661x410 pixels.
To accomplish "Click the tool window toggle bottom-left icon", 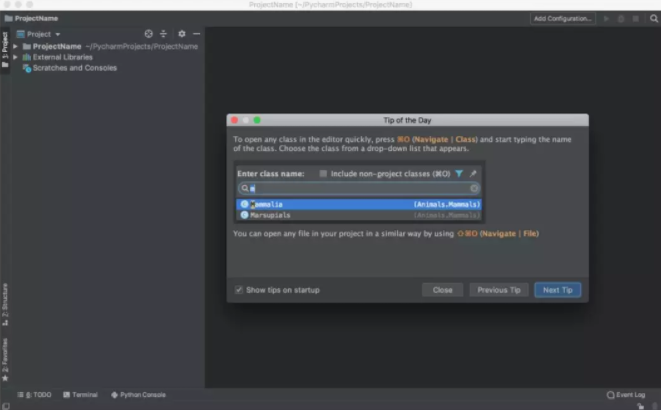I will pyautogui.click(x=5, y=406).
